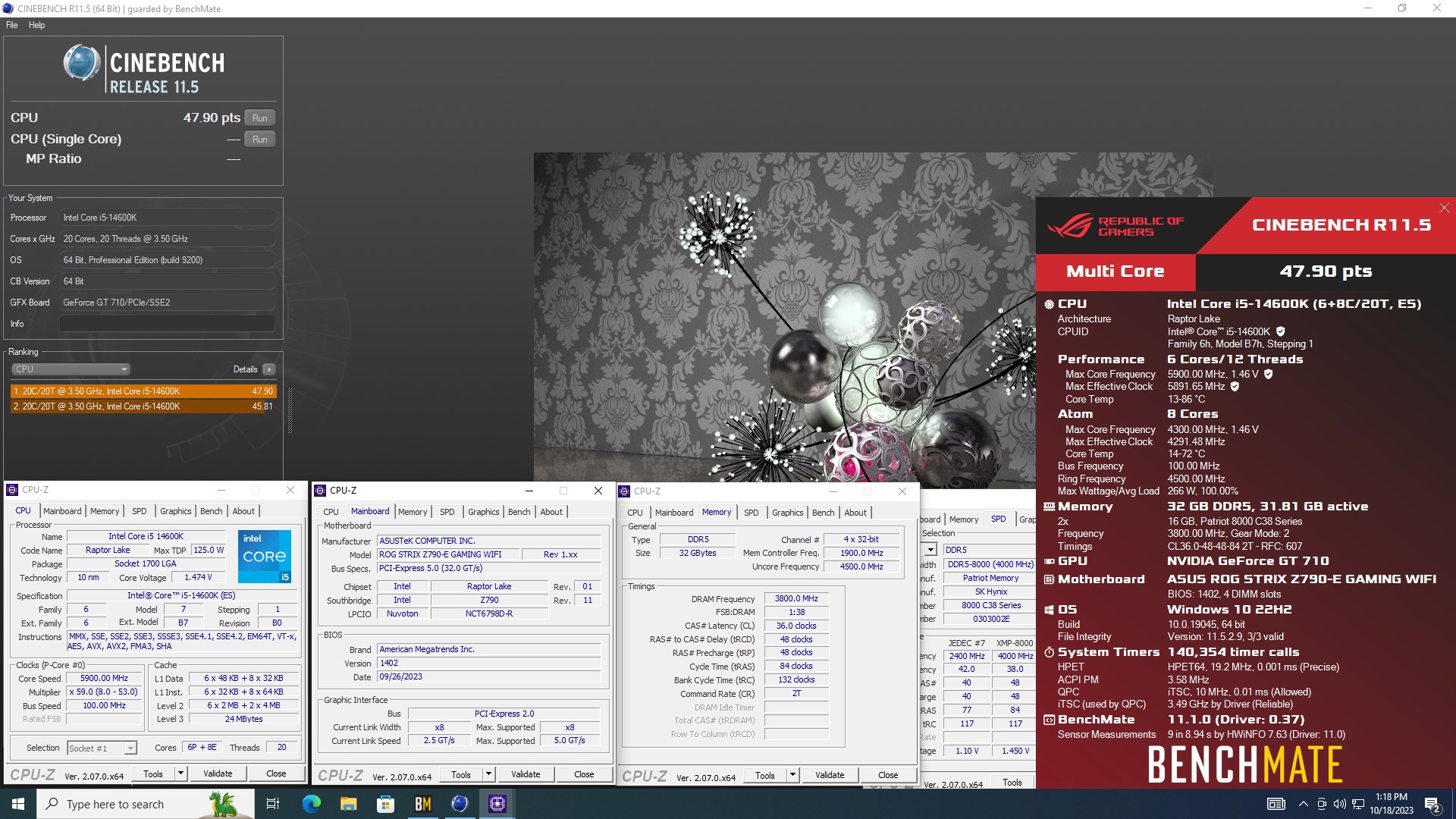Open the volume control tray icon
This screenshot has width=1456, height=819.
pos(1339,804)
